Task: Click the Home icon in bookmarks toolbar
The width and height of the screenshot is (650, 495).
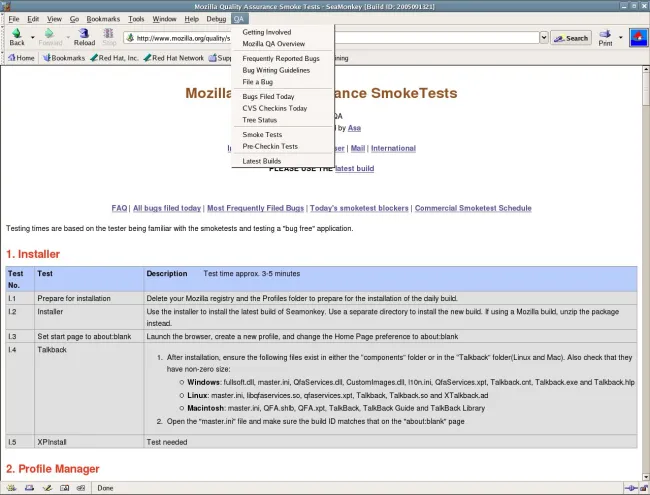Action: point(20,58)
